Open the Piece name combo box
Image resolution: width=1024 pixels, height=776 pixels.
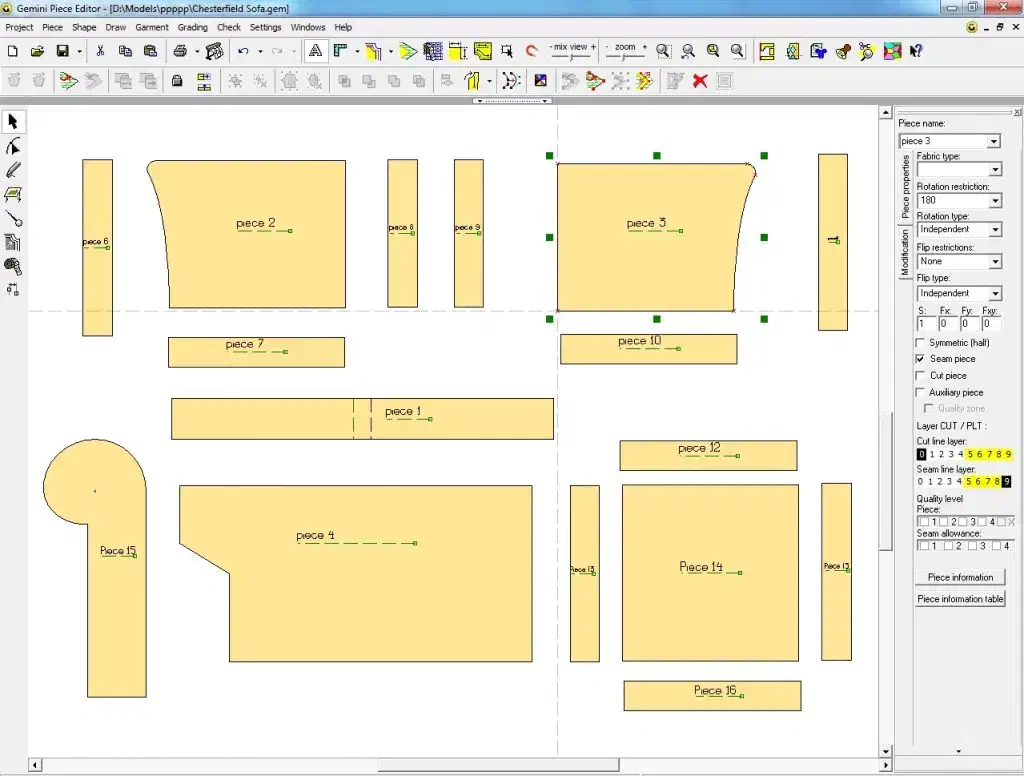click(994, 142)
